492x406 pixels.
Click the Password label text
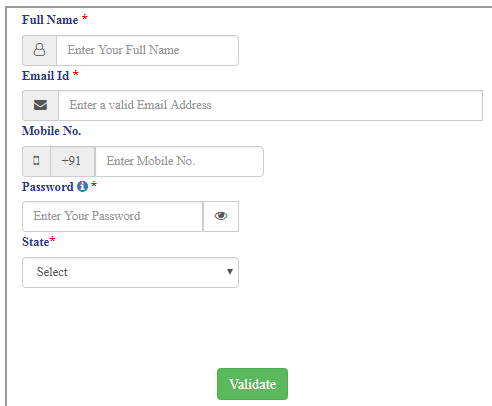[48, 187]
